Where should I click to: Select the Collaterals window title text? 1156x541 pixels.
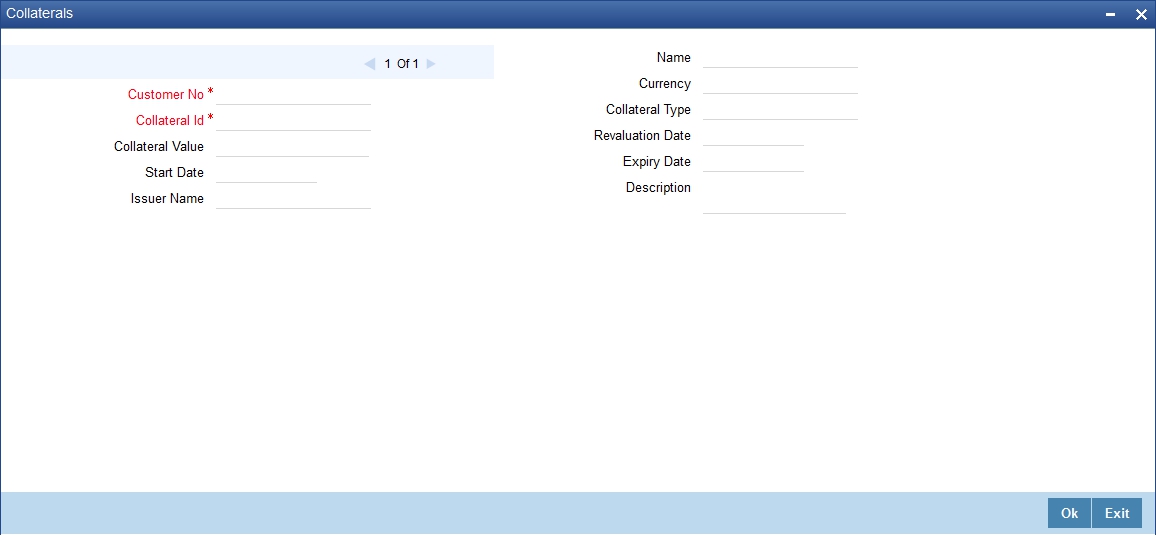pos(40,13)
